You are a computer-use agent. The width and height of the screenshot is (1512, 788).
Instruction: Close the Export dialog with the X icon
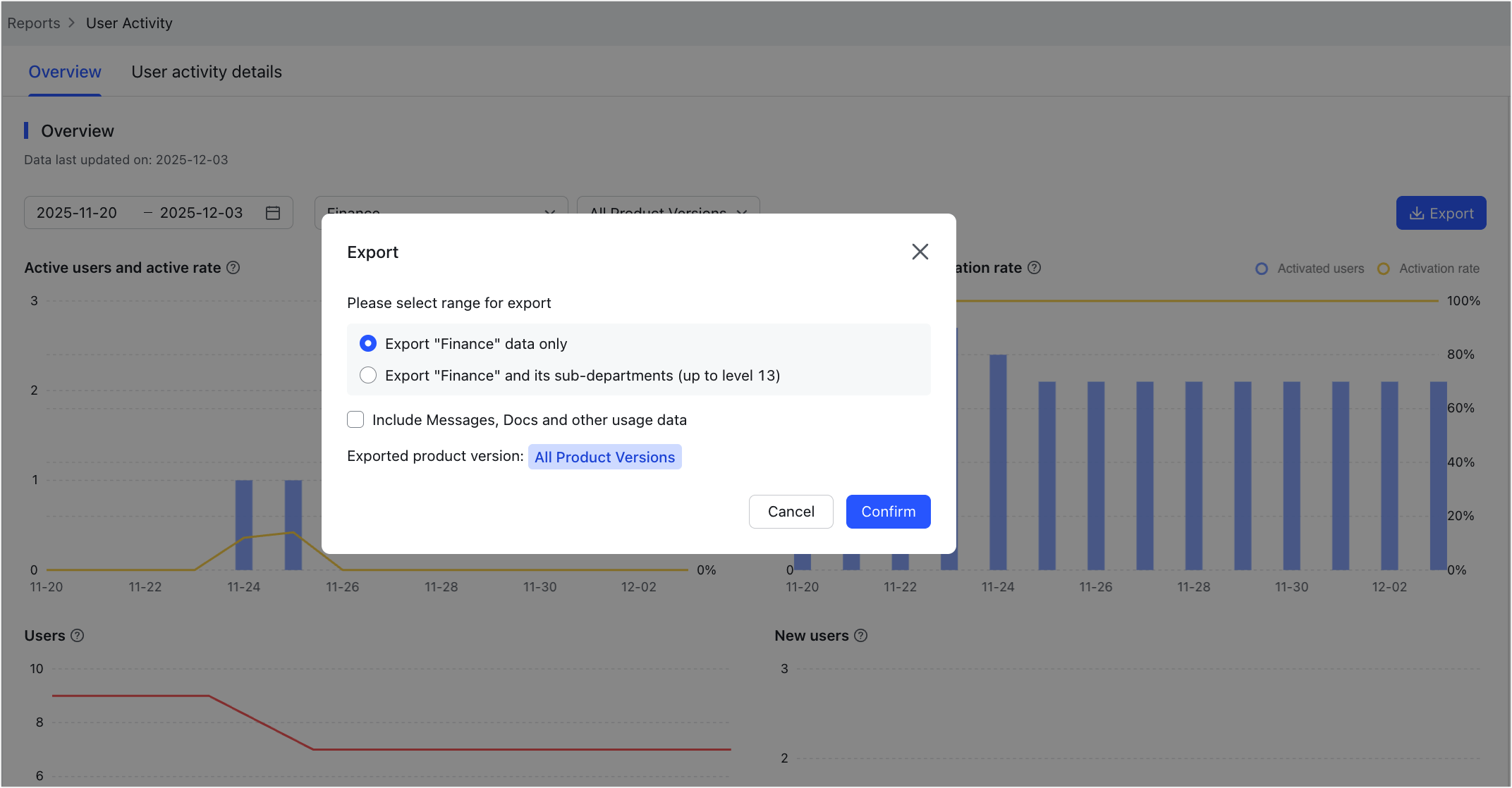pyautogui.click(x=920, y=252)
